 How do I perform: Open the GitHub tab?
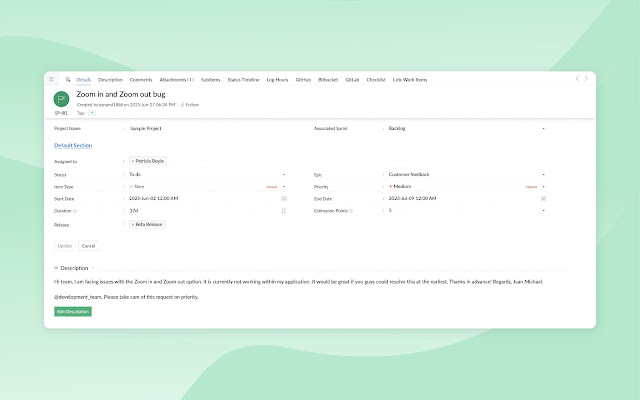pyautogui.click(x=303, y=80)
